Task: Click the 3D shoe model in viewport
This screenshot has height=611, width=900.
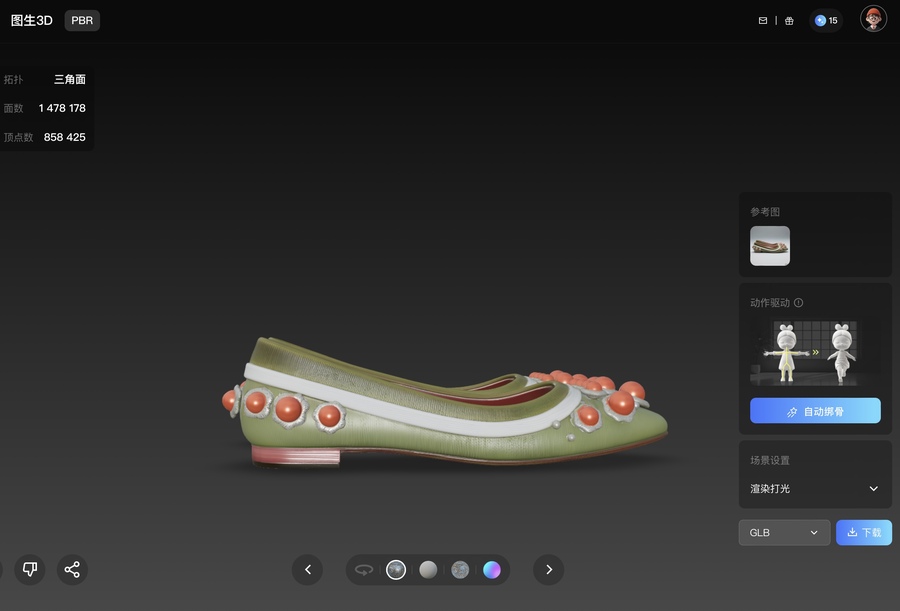Action: (445, 402)
